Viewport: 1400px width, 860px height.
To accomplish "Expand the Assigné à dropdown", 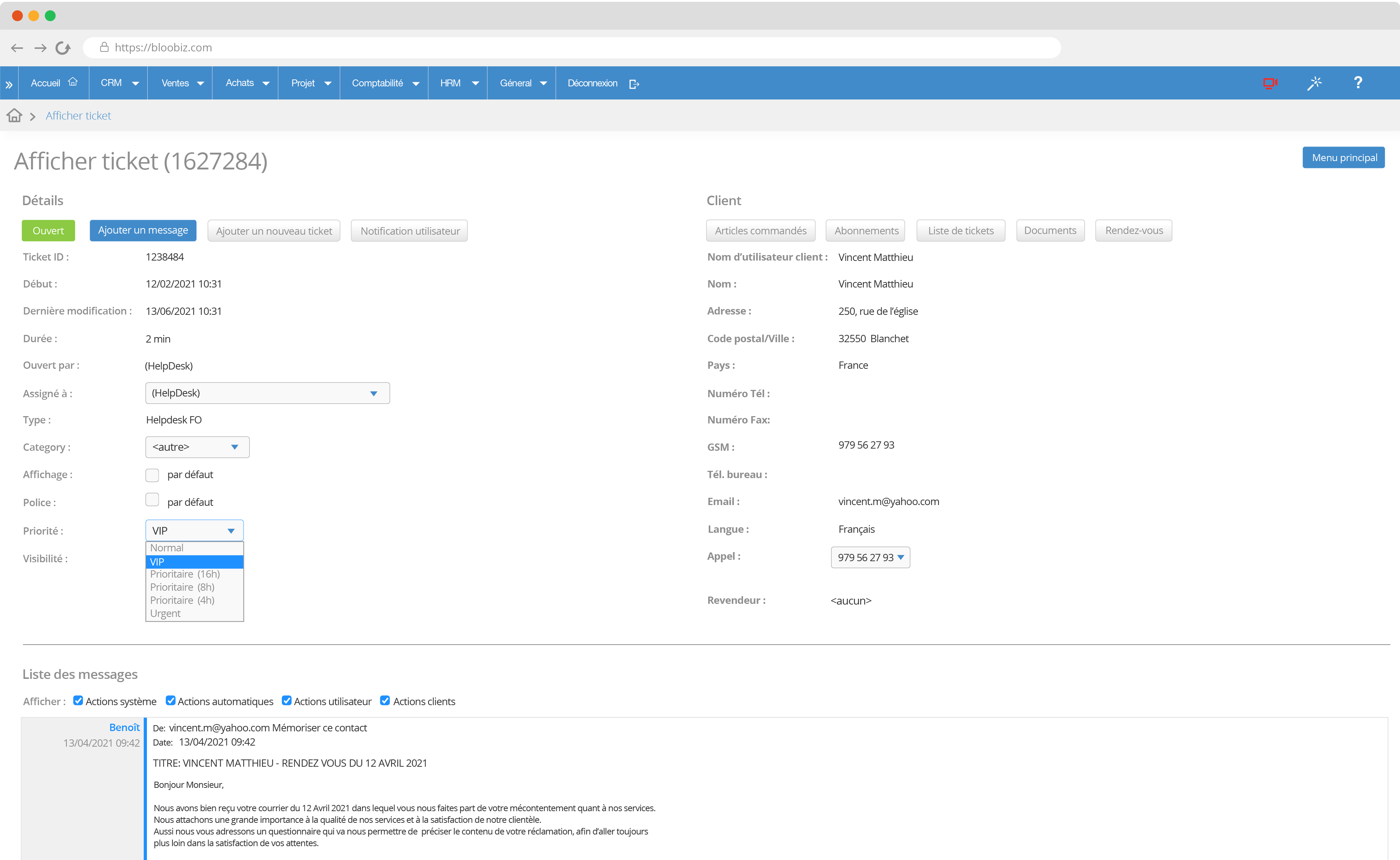I will 375,392.
